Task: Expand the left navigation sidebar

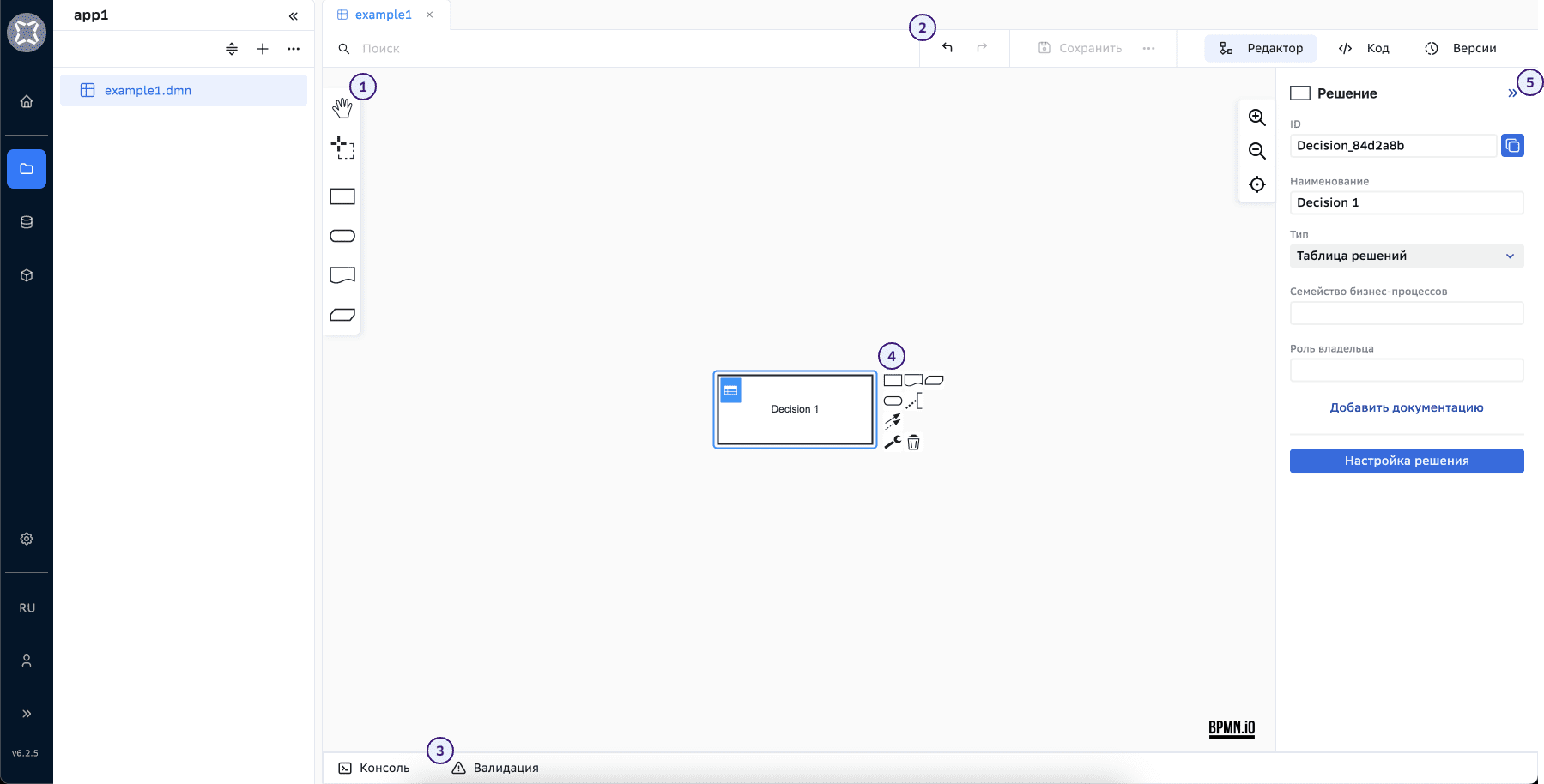Action: (x=27, y=714)
